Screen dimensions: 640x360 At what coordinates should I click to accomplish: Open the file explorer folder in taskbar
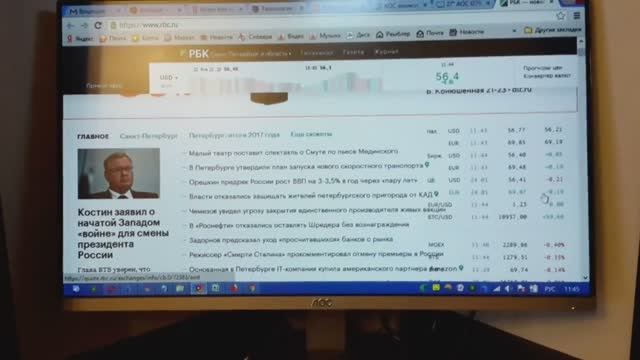[x=180, y=289]
